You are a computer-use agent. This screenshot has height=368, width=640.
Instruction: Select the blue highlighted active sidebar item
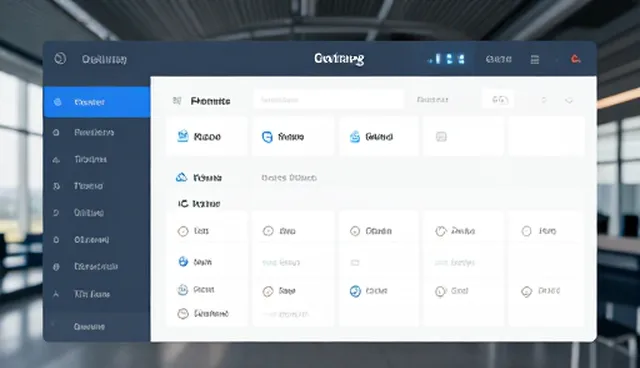pos(97,102)
